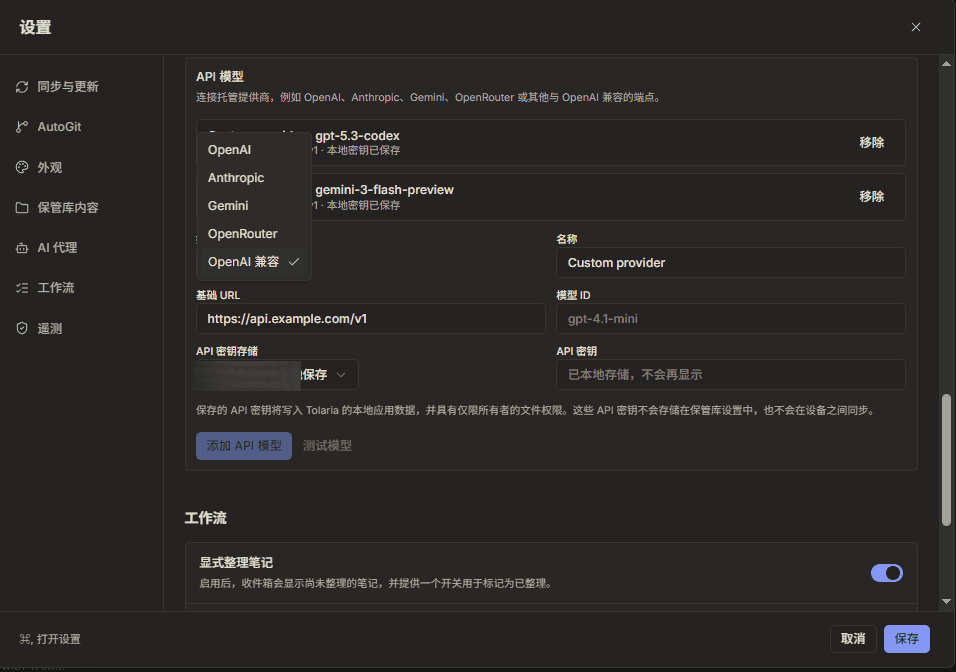Toggle 显式整理笔记 switch off
The height and width of the screenshot is (672, 956).
(x=886, y=573)
